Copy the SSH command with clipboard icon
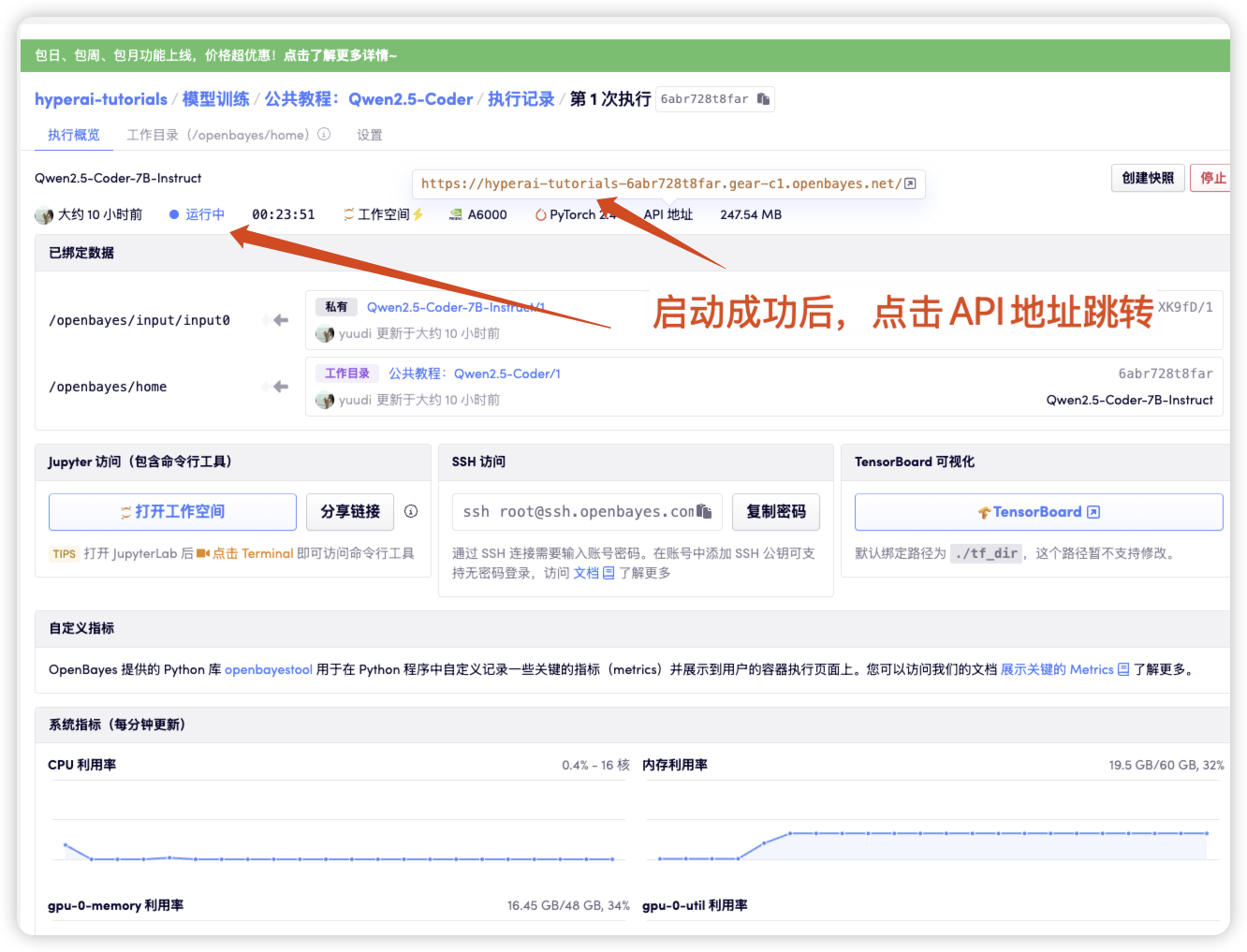 704,512
